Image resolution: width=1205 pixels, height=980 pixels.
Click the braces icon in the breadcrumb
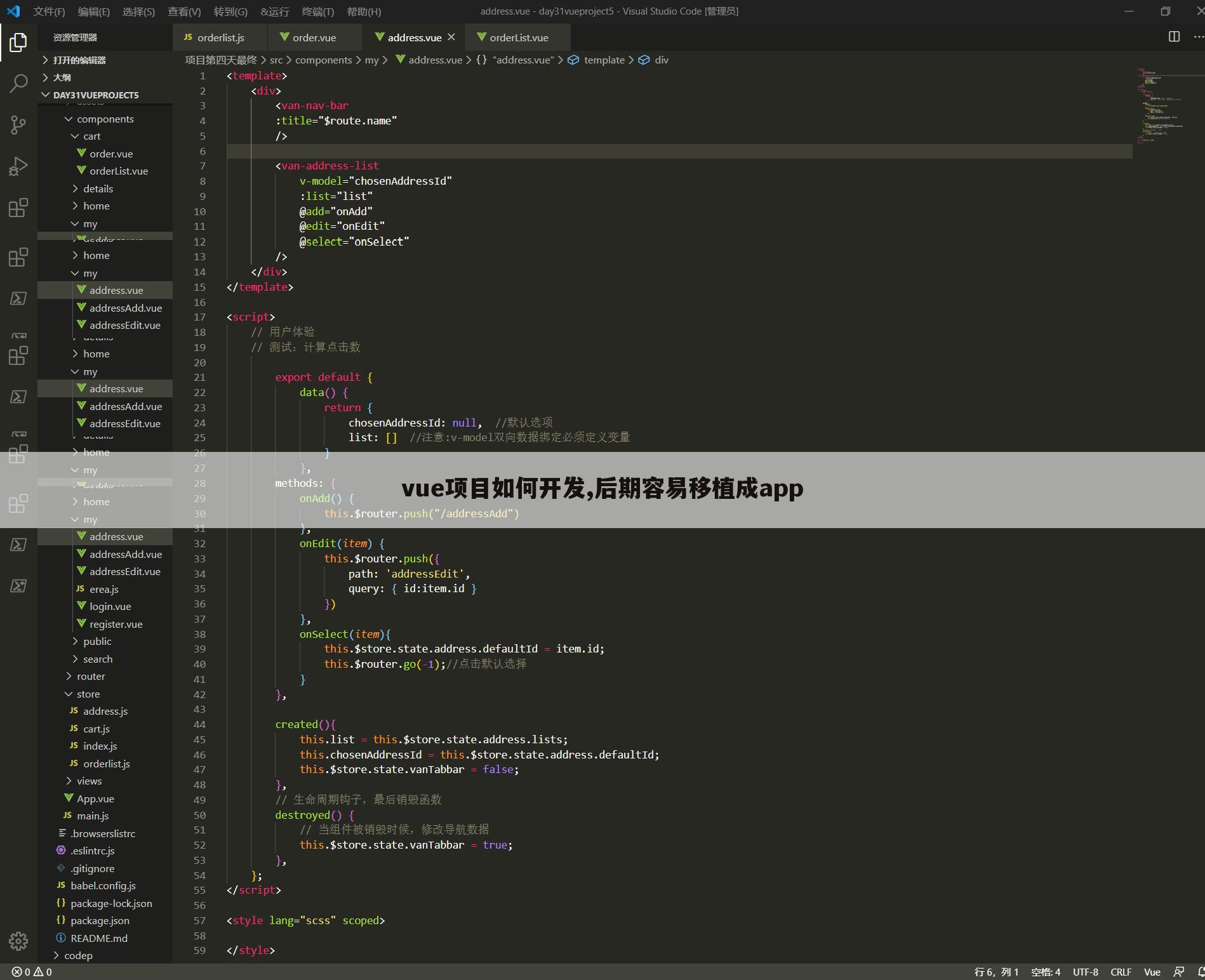click(x=482, y=60)
